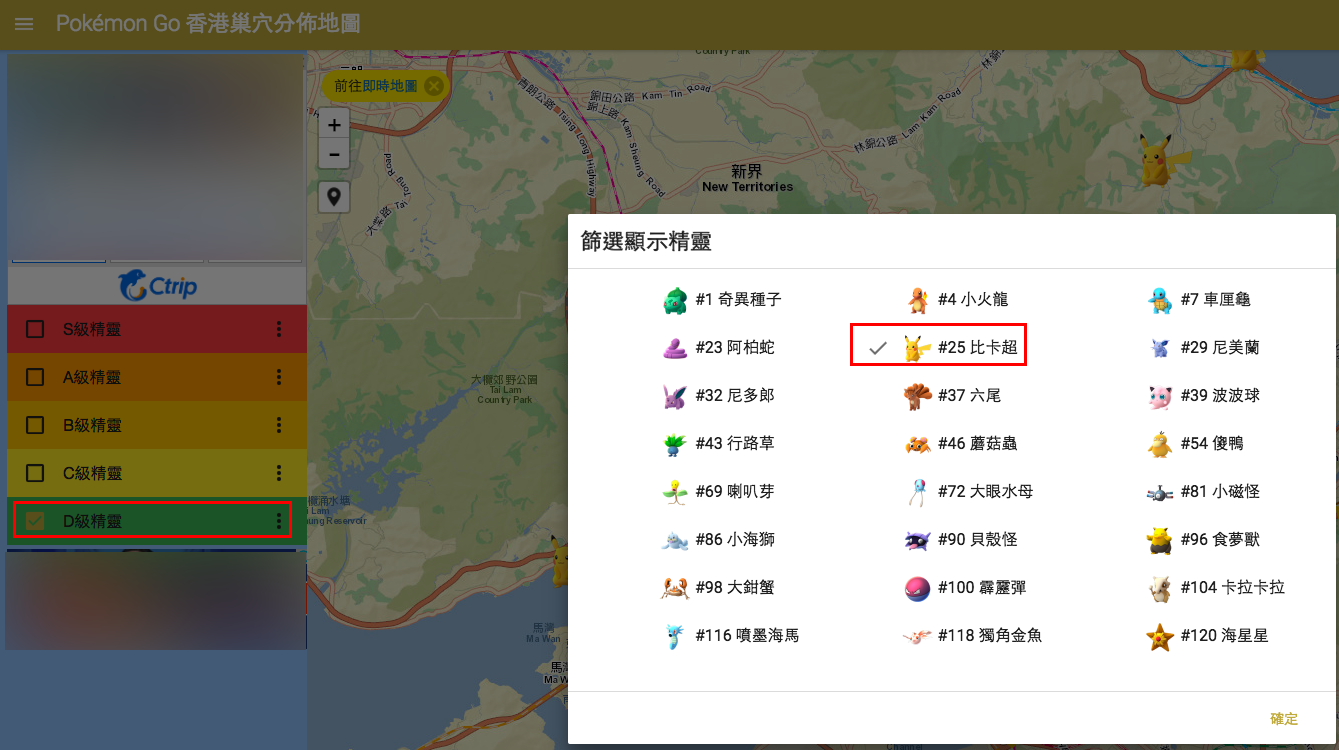Click the 篩選顯示精靈 dialog heading
The width and height of the screenshot is (1339, 750).
tap(646, 242)
